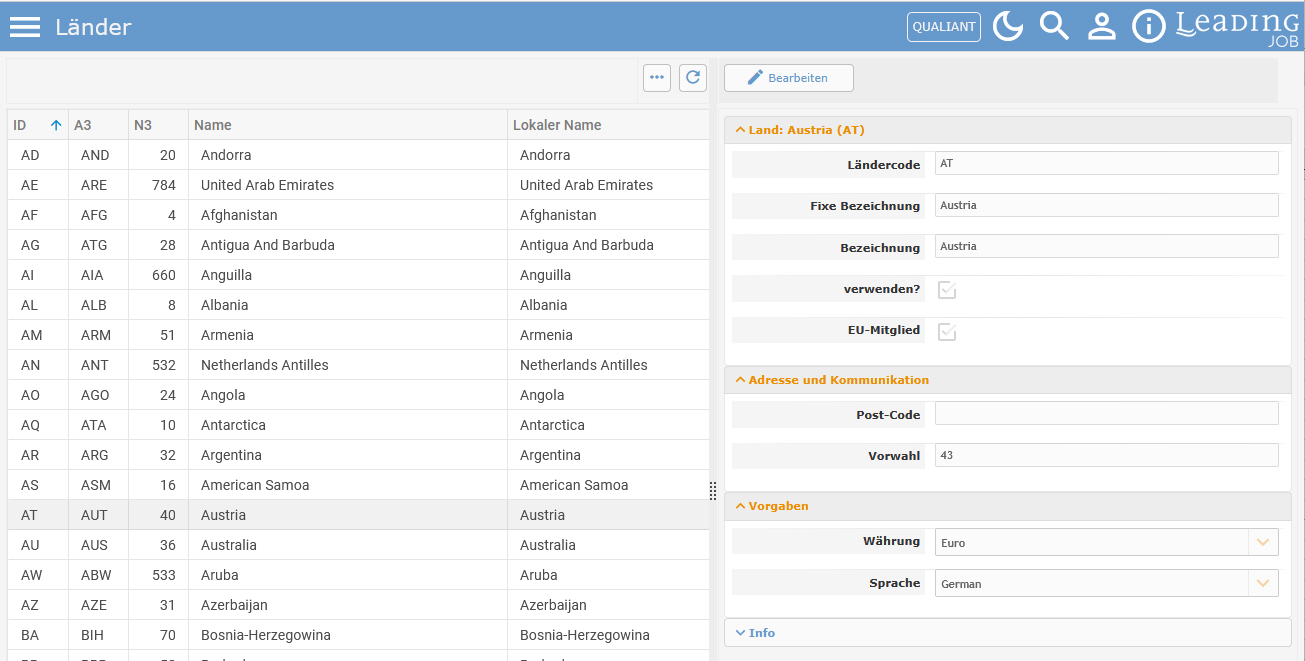1305x661 pixels.
Task: Collapse the Vorgaben section
Action: point(1007,506)
